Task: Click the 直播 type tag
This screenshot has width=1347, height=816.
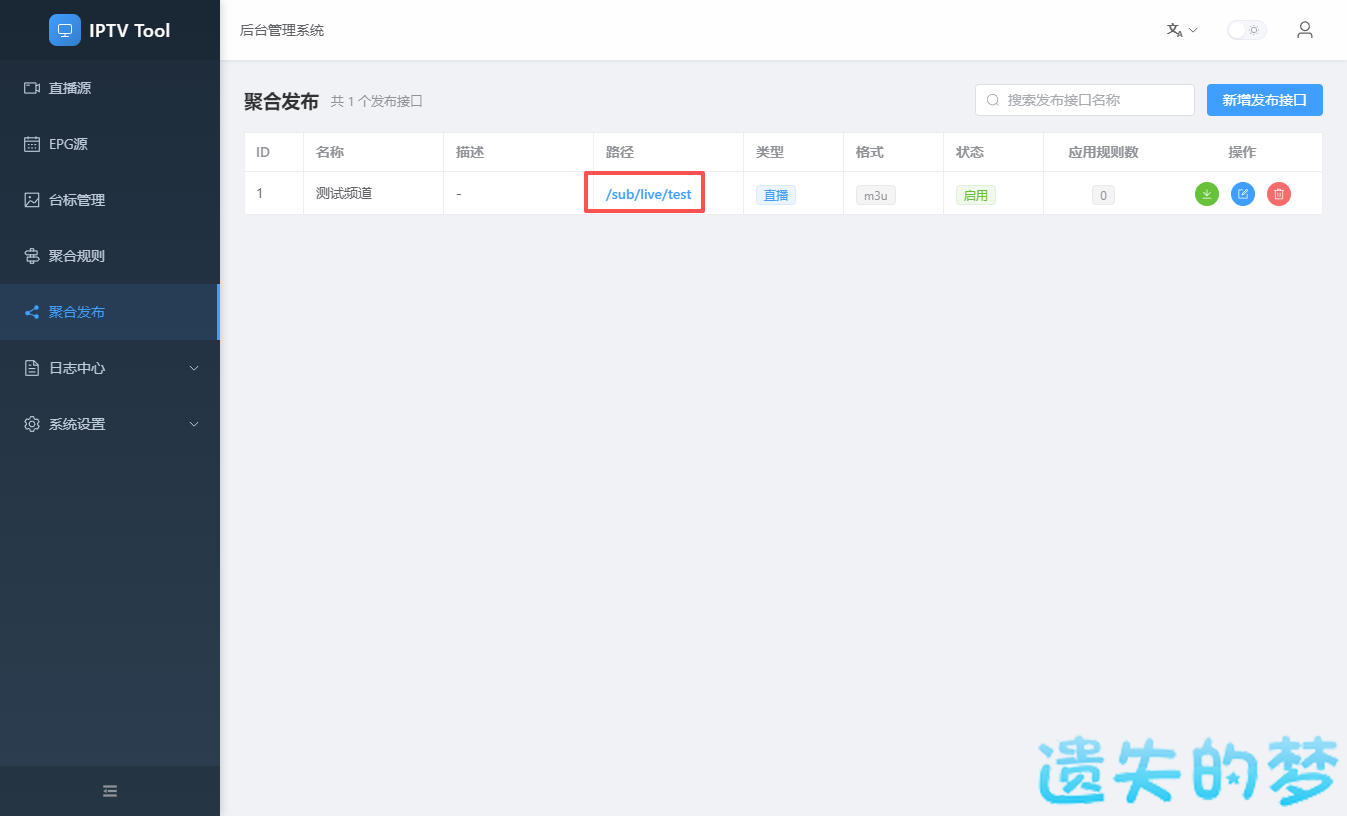Action: pos(776,195)
